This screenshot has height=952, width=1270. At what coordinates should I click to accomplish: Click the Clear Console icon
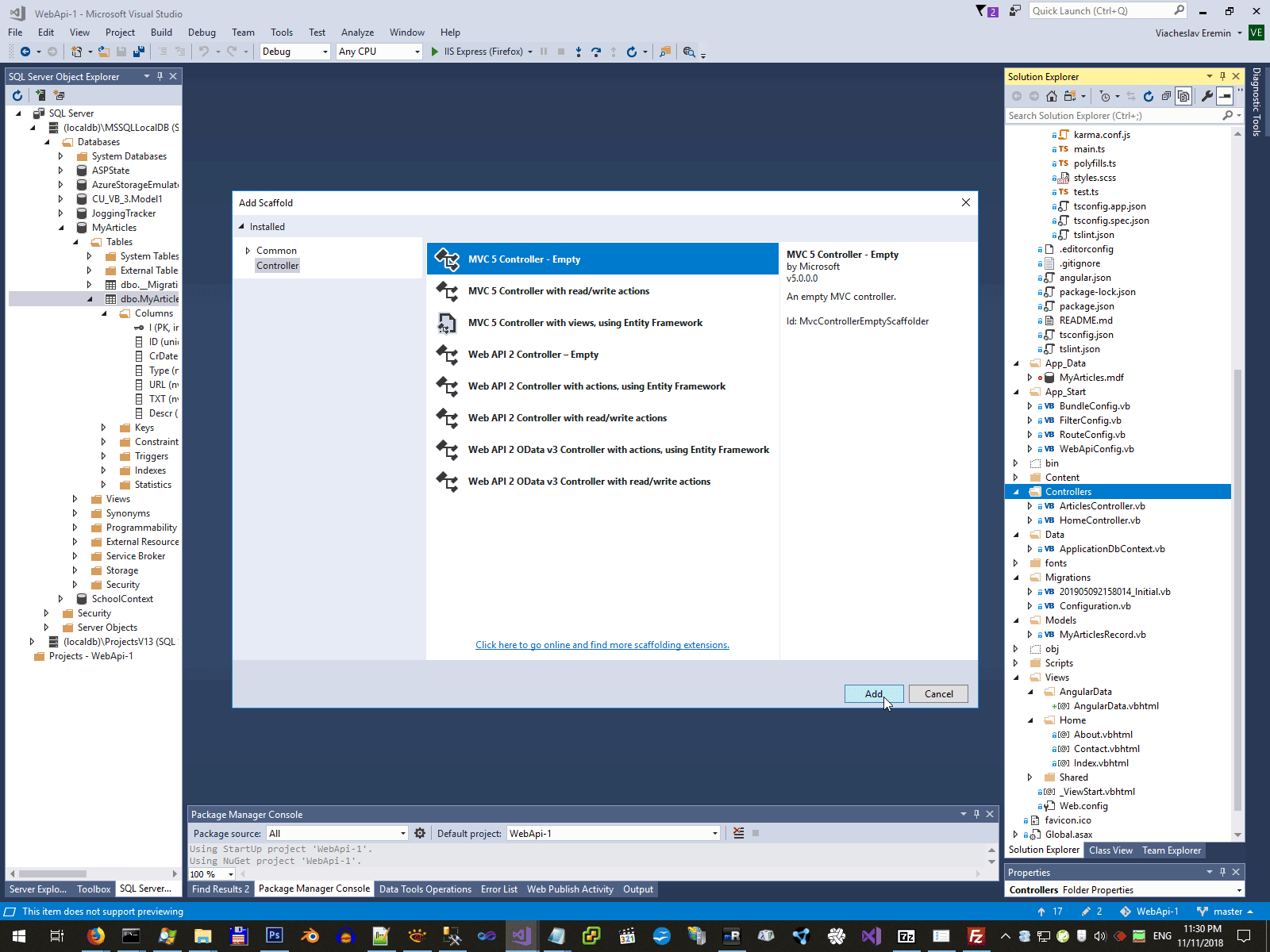[739, 833]
